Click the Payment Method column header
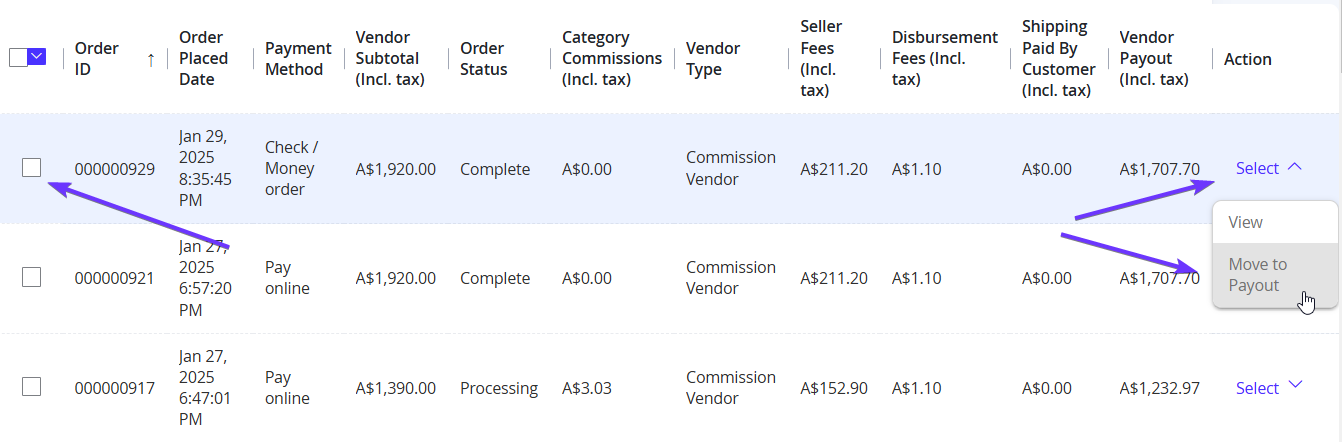Image resolution: width=1342 pixels, height=442 pixels. coord(298,59)
